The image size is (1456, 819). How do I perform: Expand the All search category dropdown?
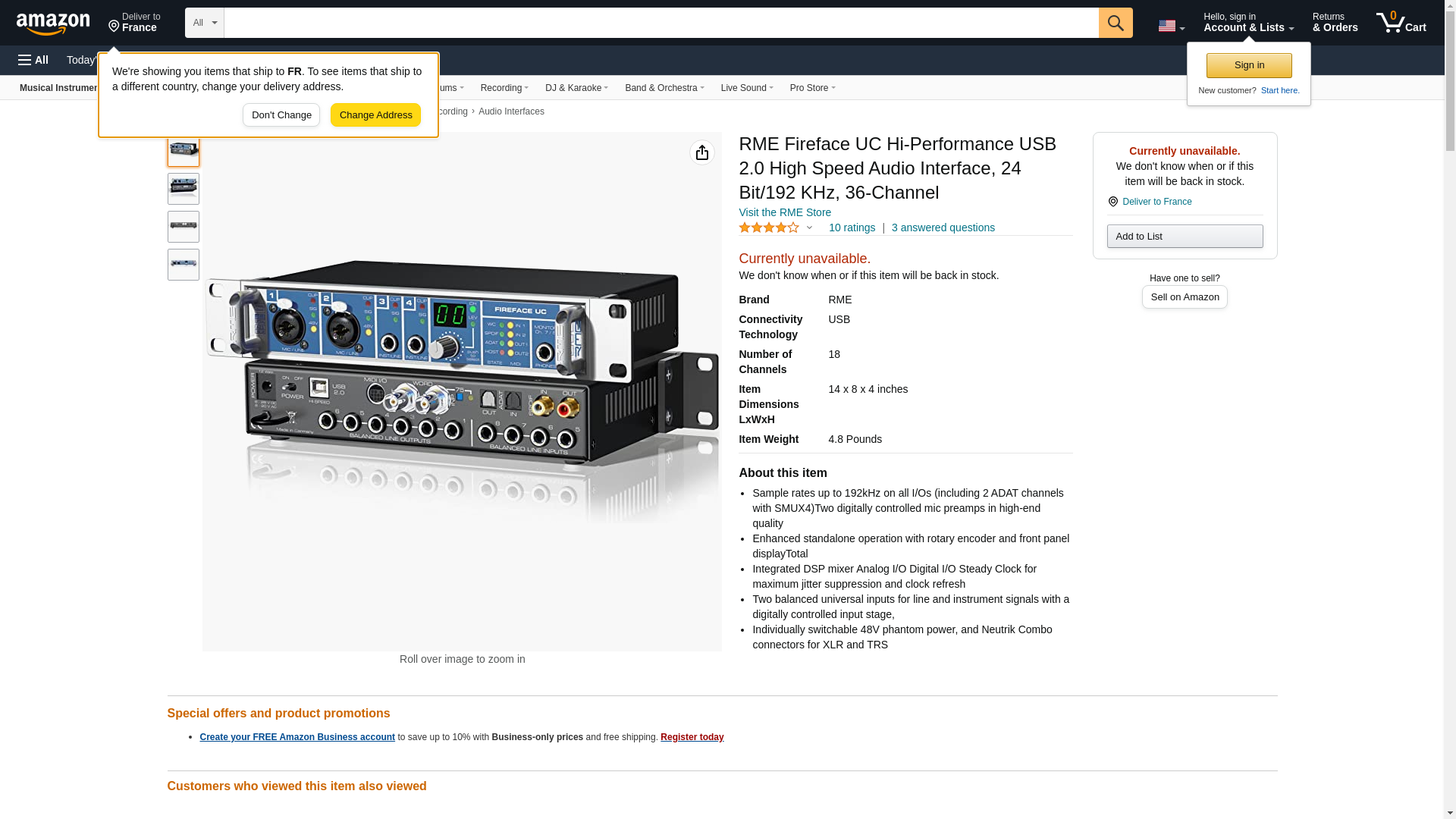pyautogui.click(x=204, y=23)
